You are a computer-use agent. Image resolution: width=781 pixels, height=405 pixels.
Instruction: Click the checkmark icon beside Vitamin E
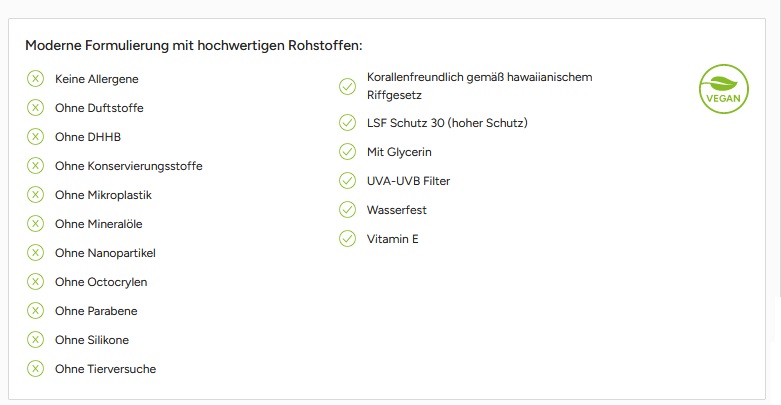point(348,239)
